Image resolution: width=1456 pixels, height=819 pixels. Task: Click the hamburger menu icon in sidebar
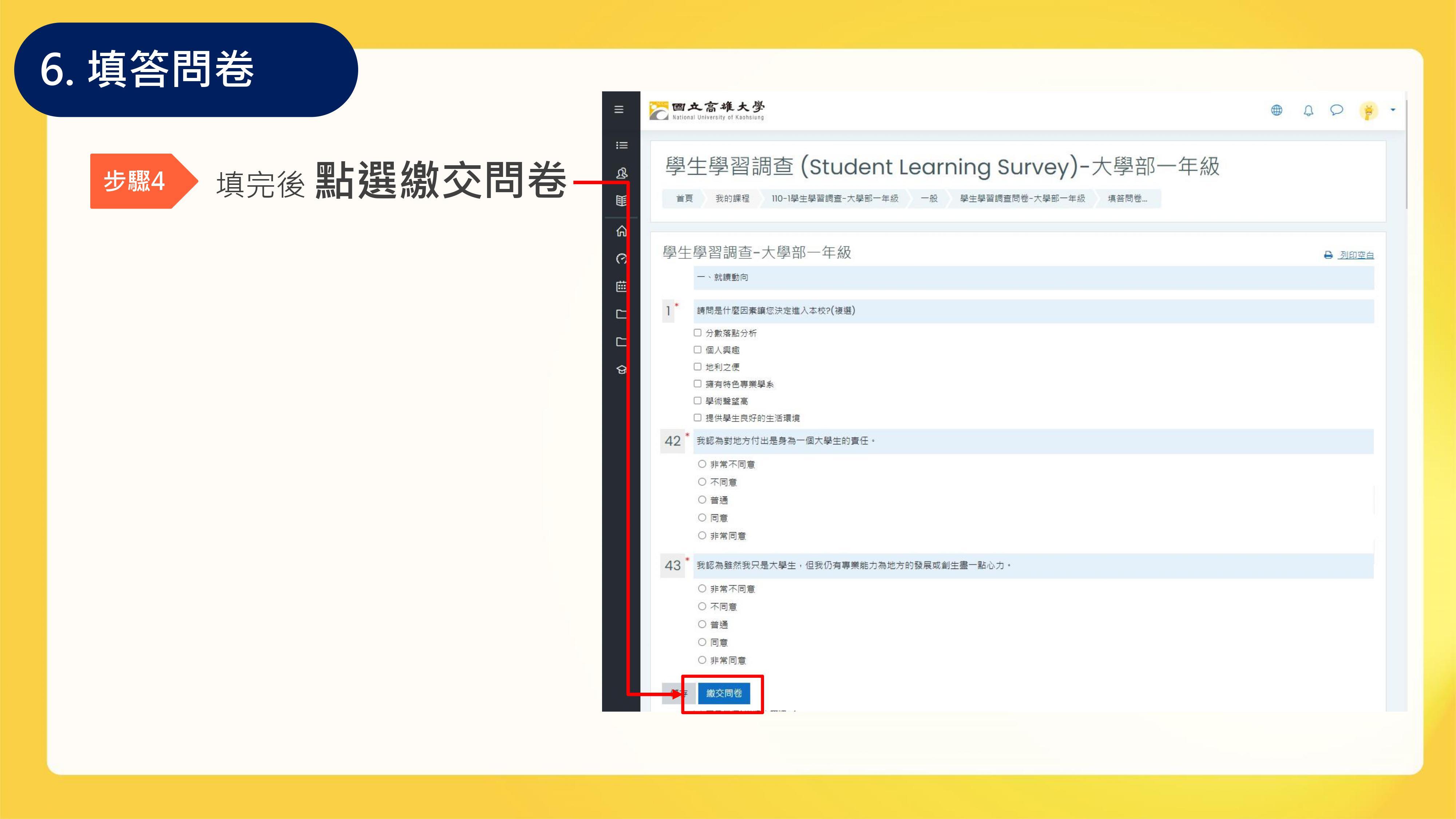(619, 110)
